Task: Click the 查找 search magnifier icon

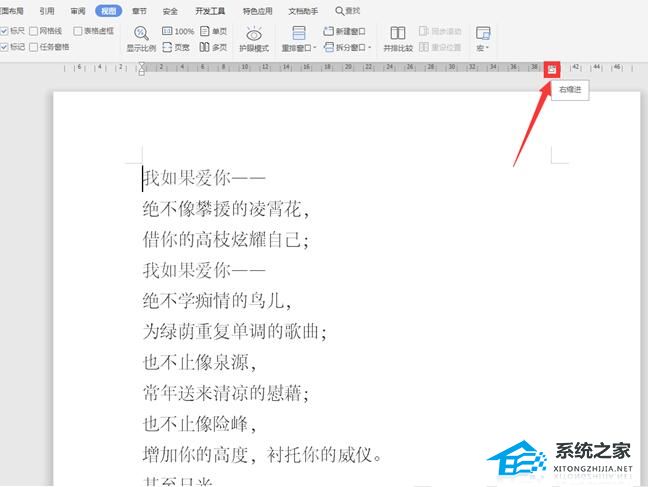Action: point(339,11)
